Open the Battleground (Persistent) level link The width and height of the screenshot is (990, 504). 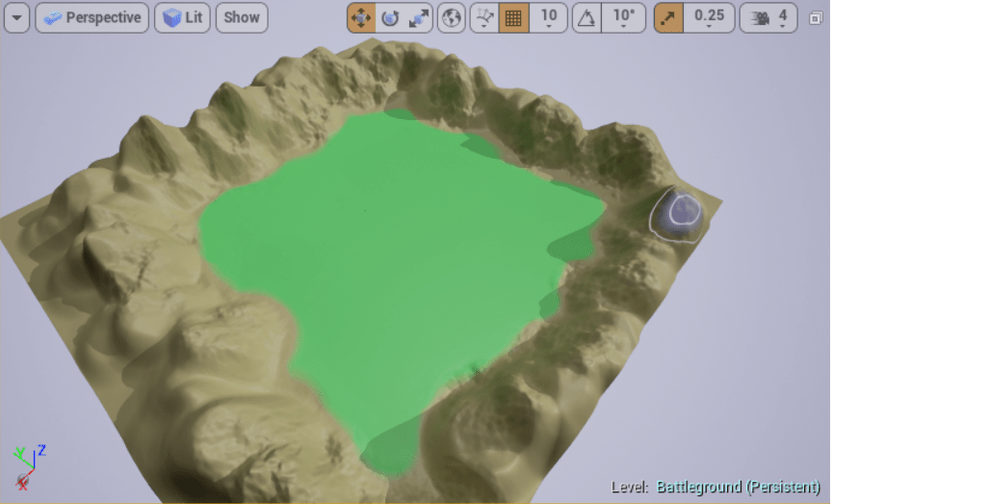point(738,487)
